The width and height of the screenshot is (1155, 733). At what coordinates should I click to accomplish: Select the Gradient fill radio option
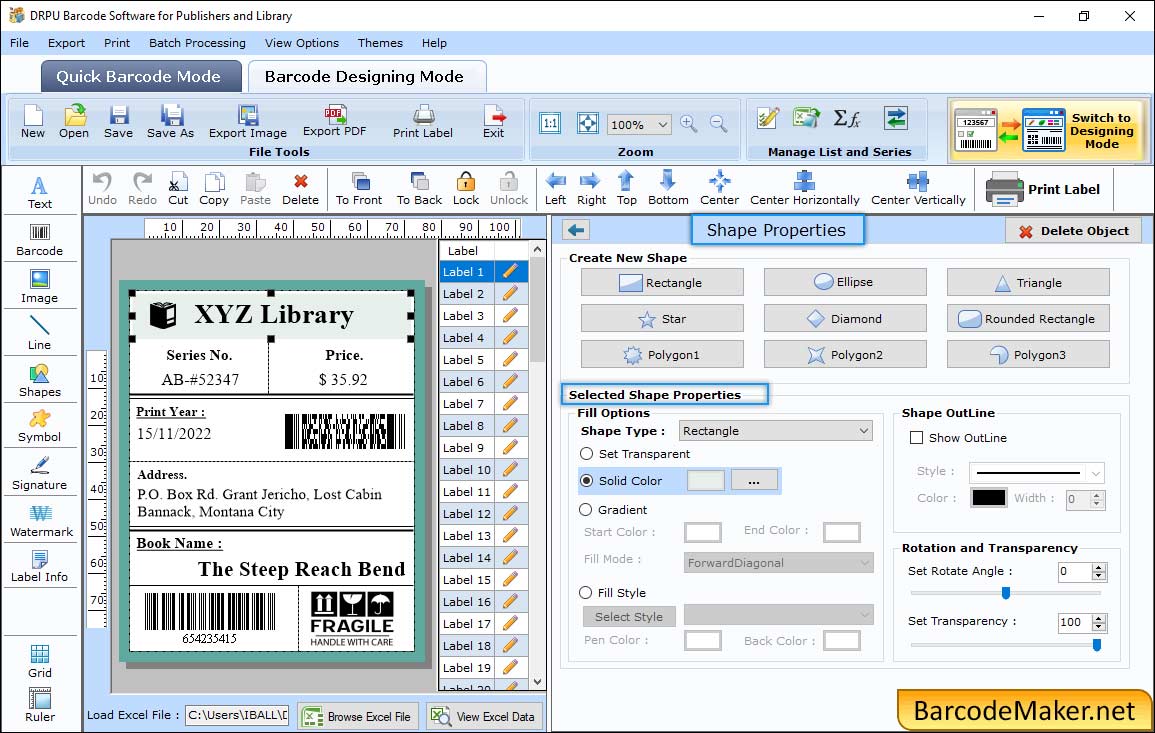[586, 510]
